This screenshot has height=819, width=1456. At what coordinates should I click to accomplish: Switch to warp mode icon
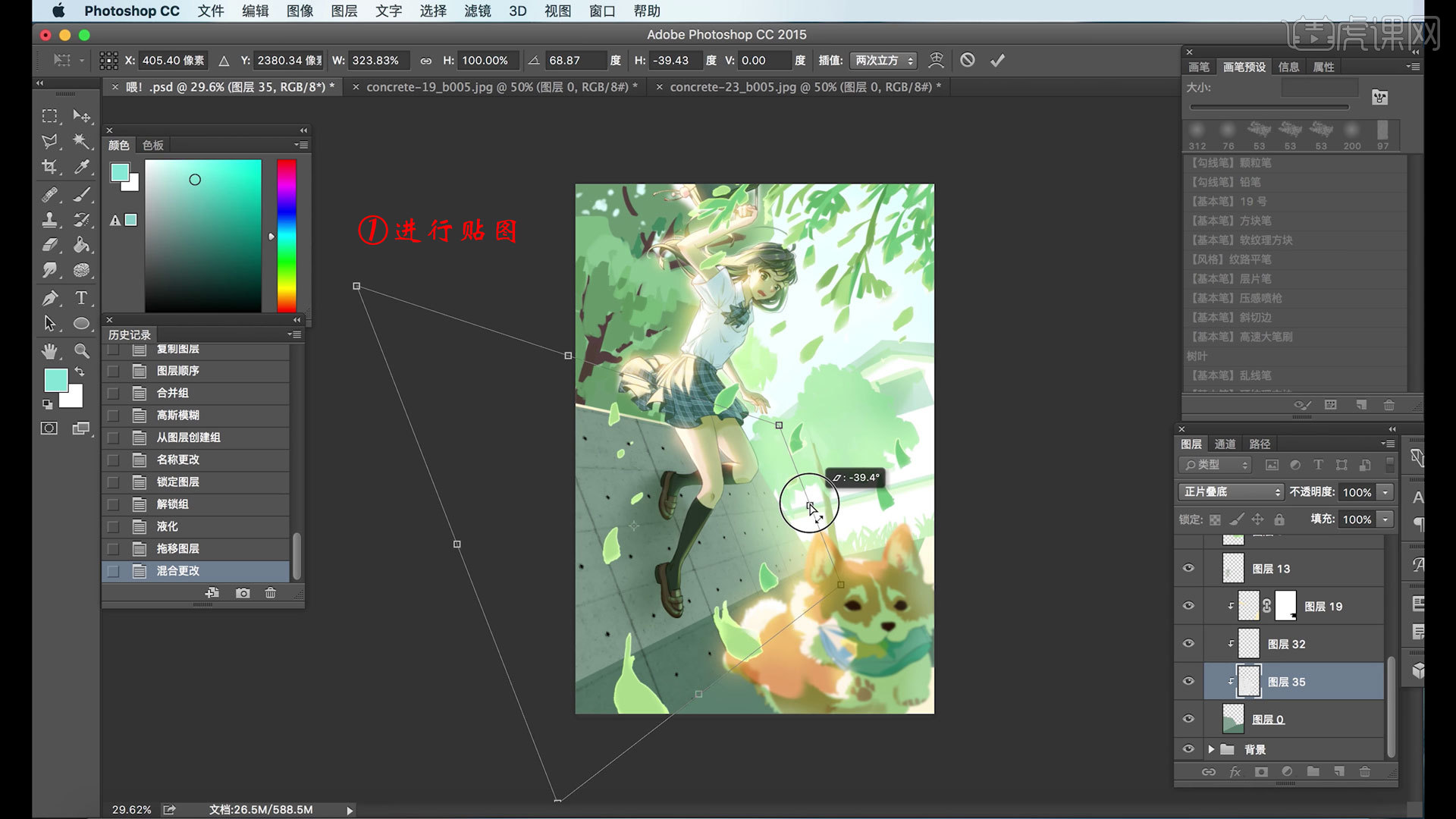coord(937,60)
